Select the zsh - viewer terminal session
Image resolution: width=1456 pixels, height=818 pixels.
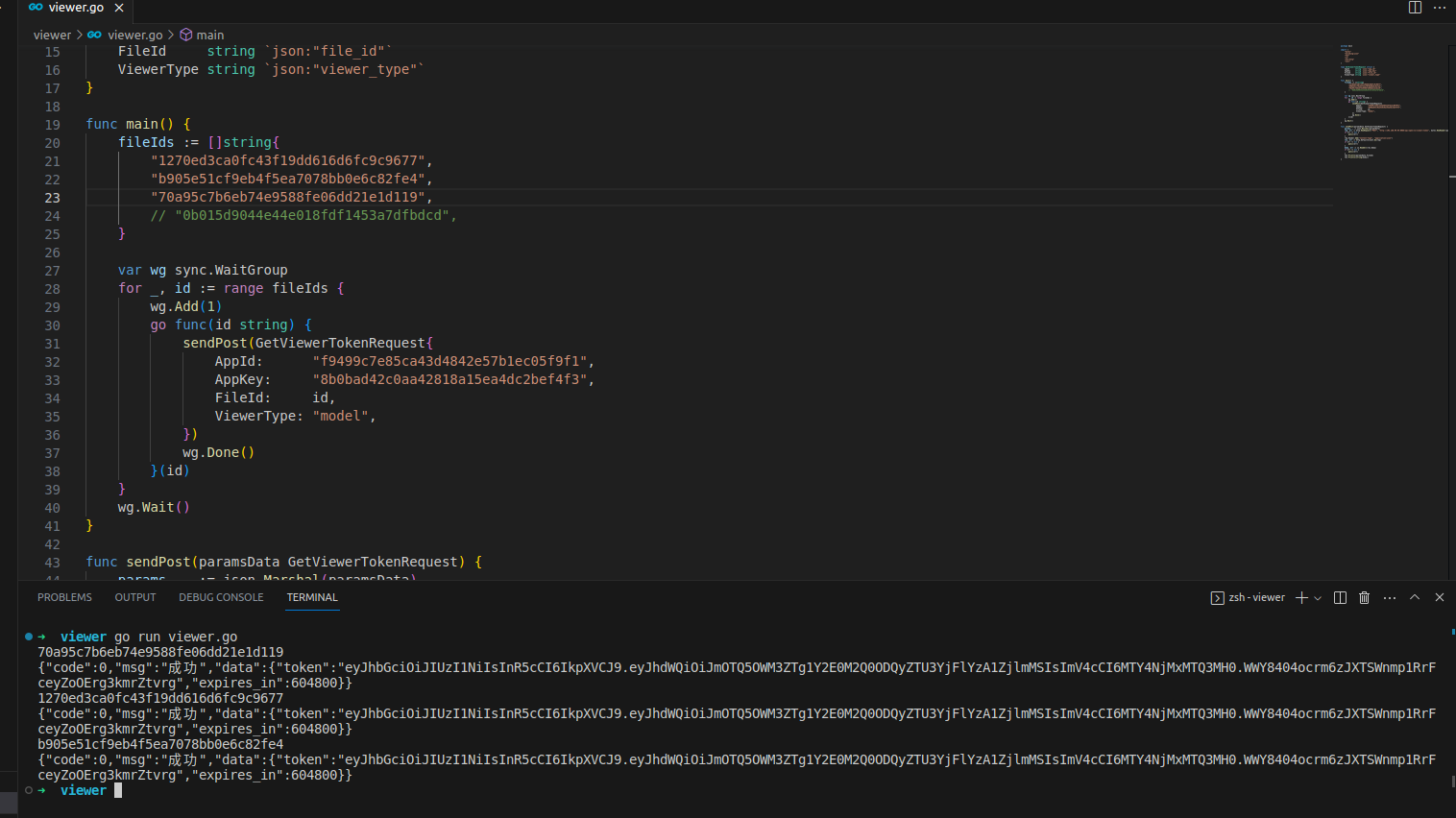point(1254,597)
